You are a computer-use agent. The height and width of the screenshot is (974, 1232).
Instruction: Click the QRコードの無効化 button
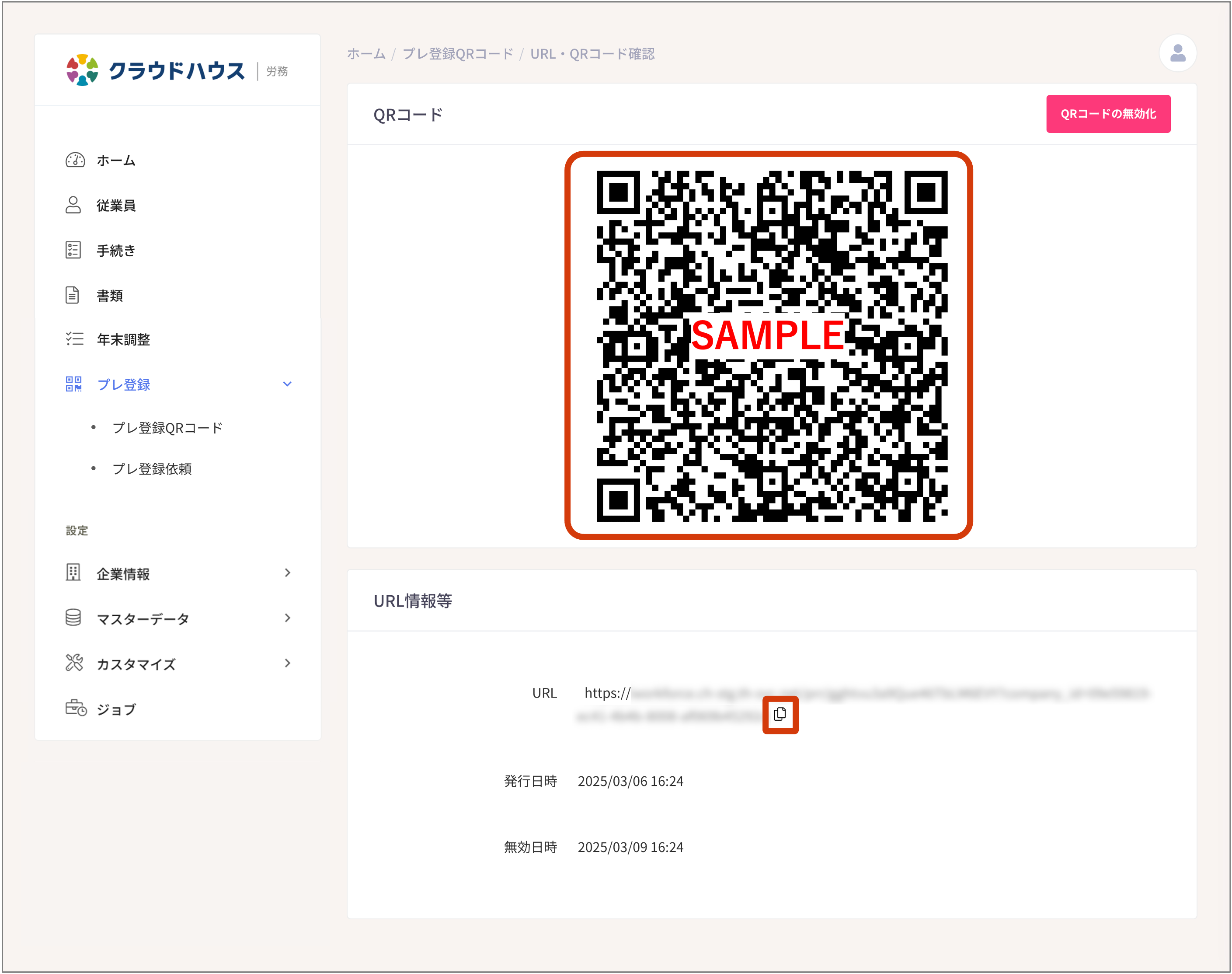(1108, 113)
